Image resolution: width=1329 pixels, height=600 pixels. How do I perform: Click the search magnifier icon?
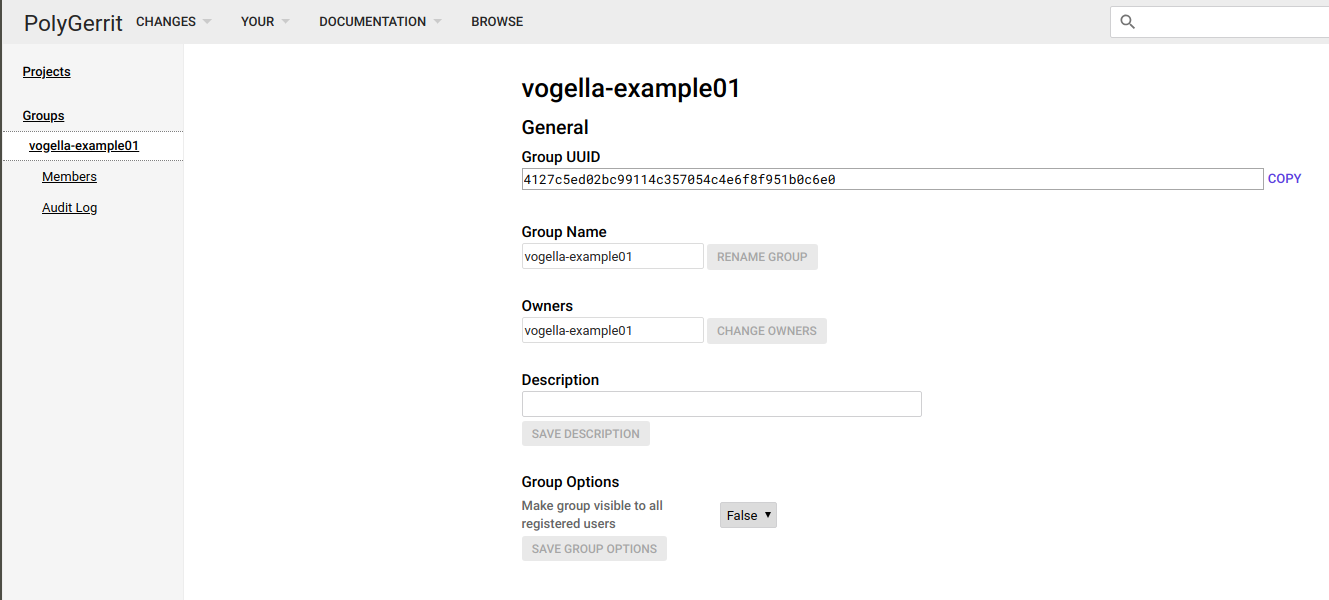[1128, 22]
